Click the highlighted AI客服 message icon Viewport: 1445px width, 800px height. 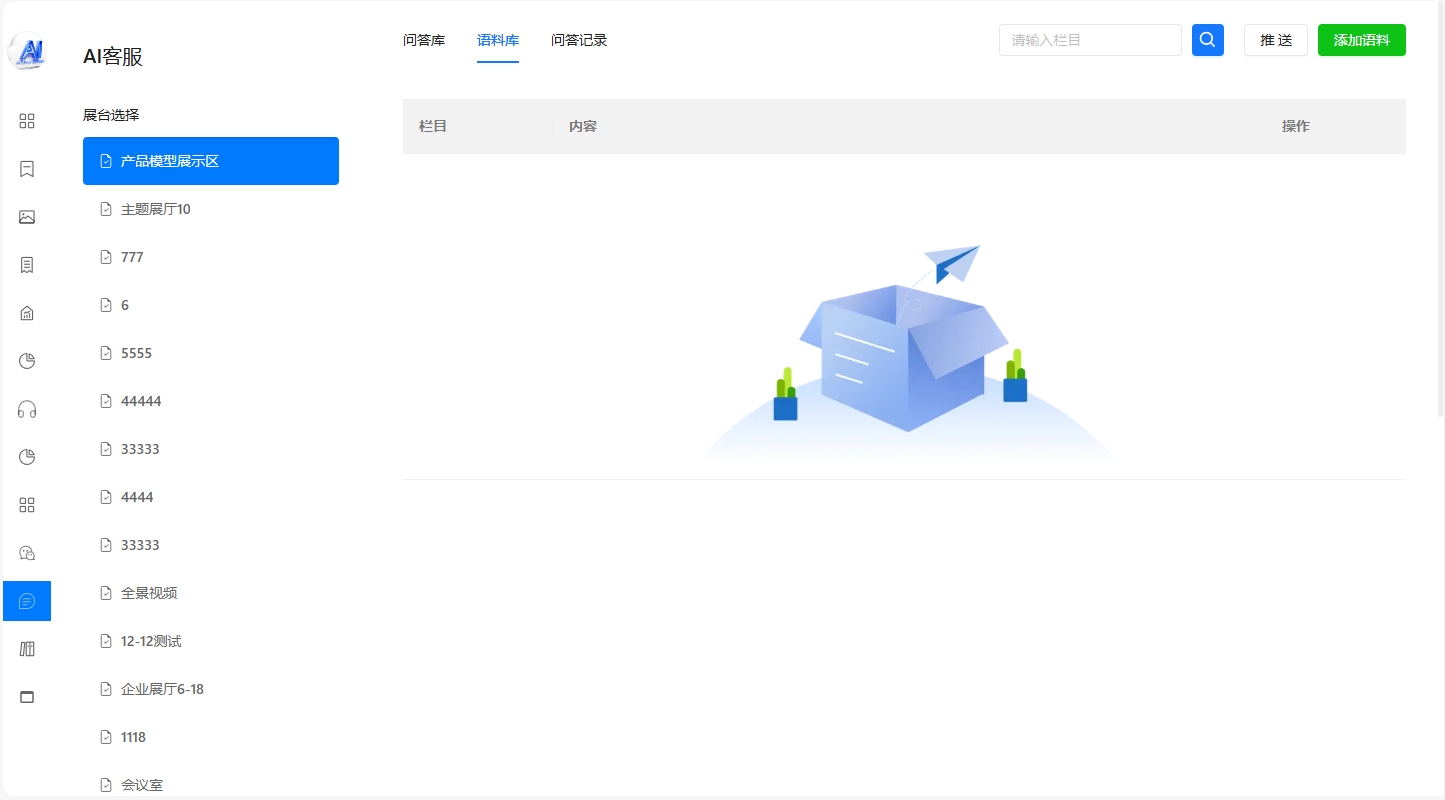point(27,601)
